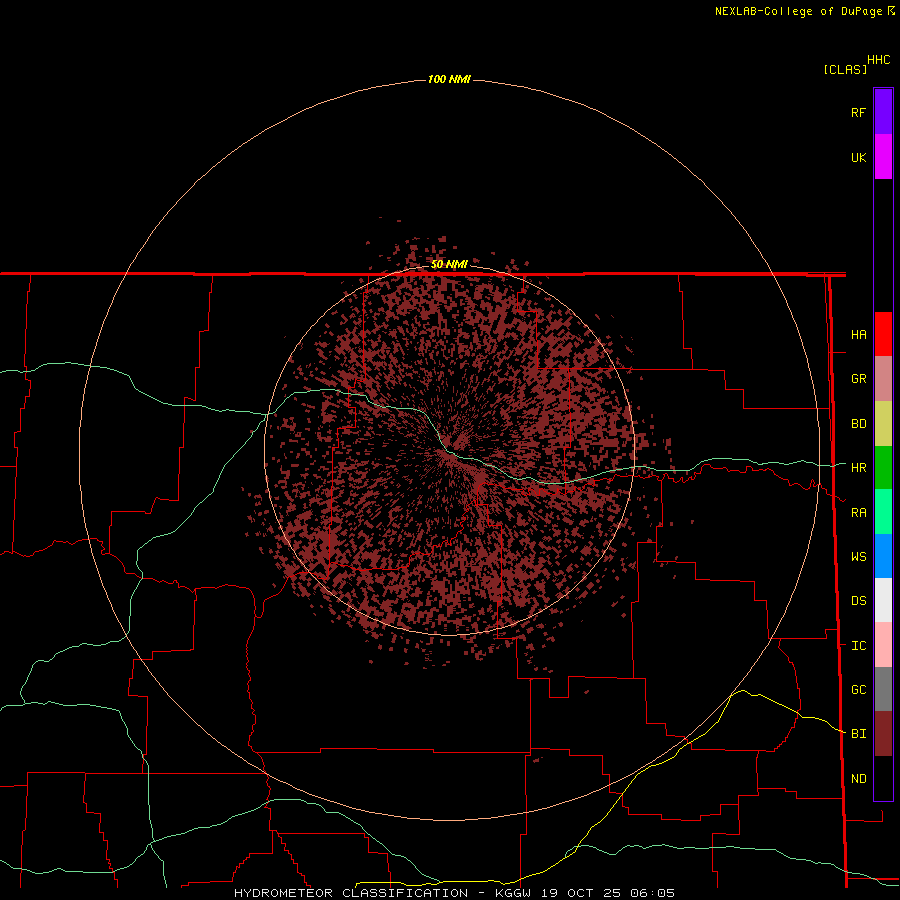The width and height of the screenshot is (900, 900).
Task: Click the BI legend label
Action: tap(858, 734)
